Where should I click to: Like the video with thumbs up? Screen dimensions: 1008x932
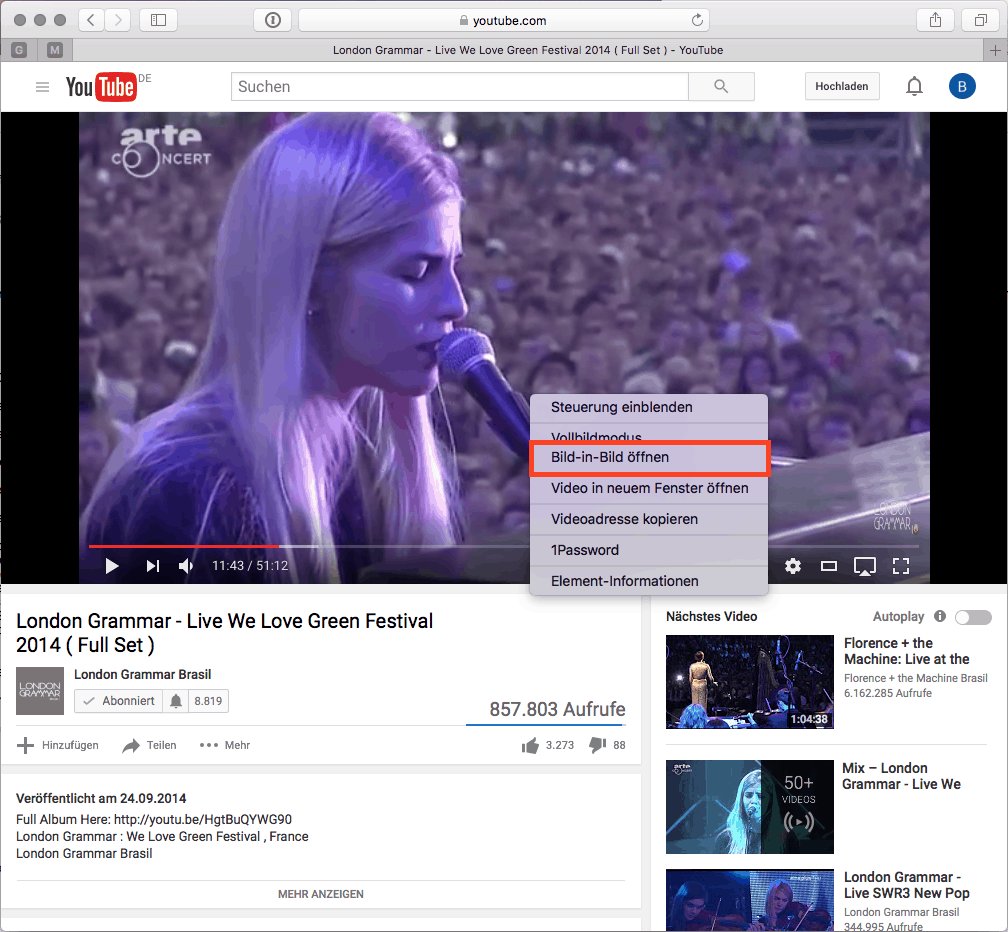point(530,745)
